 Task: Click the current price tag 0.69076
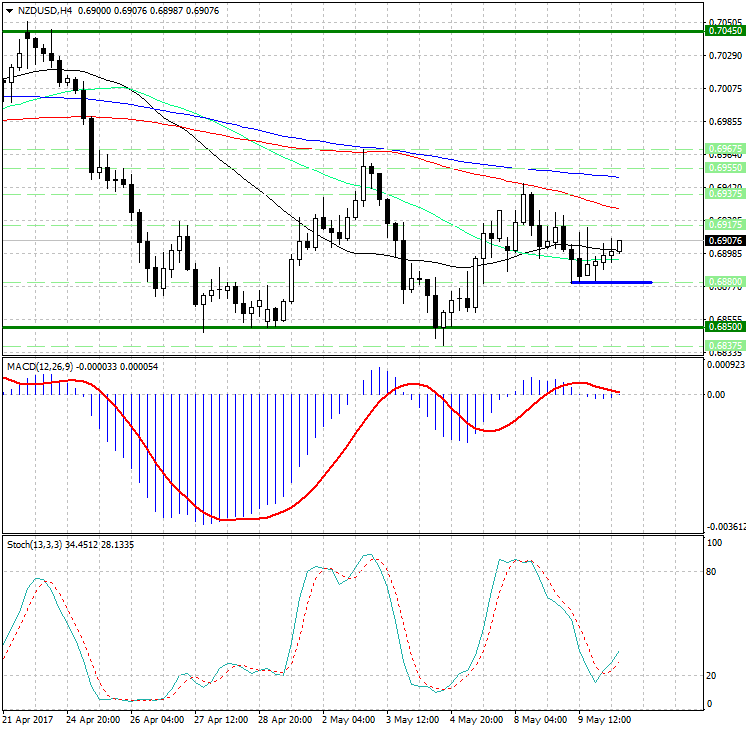(x=724, y=241)
